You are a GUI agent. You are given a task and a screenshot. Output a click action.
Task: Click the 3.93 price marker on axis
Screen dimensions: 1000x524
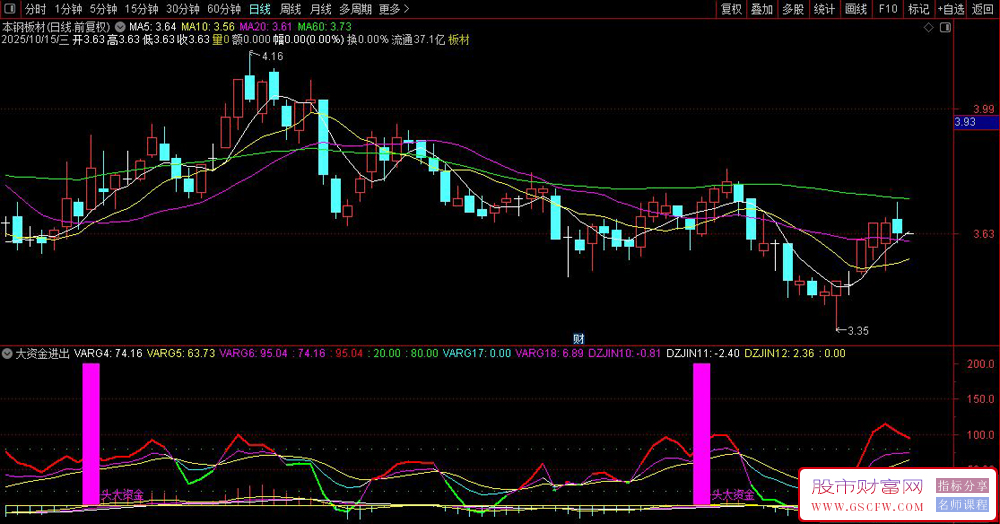966,122
